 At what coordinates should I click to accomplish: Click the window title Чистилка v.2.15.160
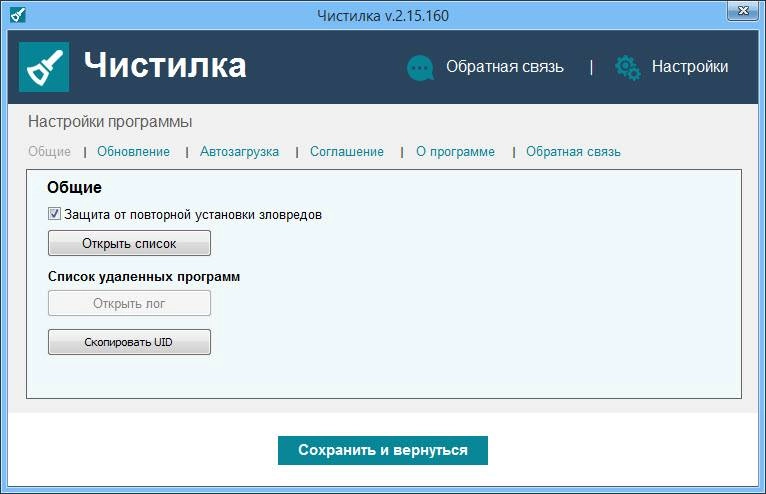(383, 16)
